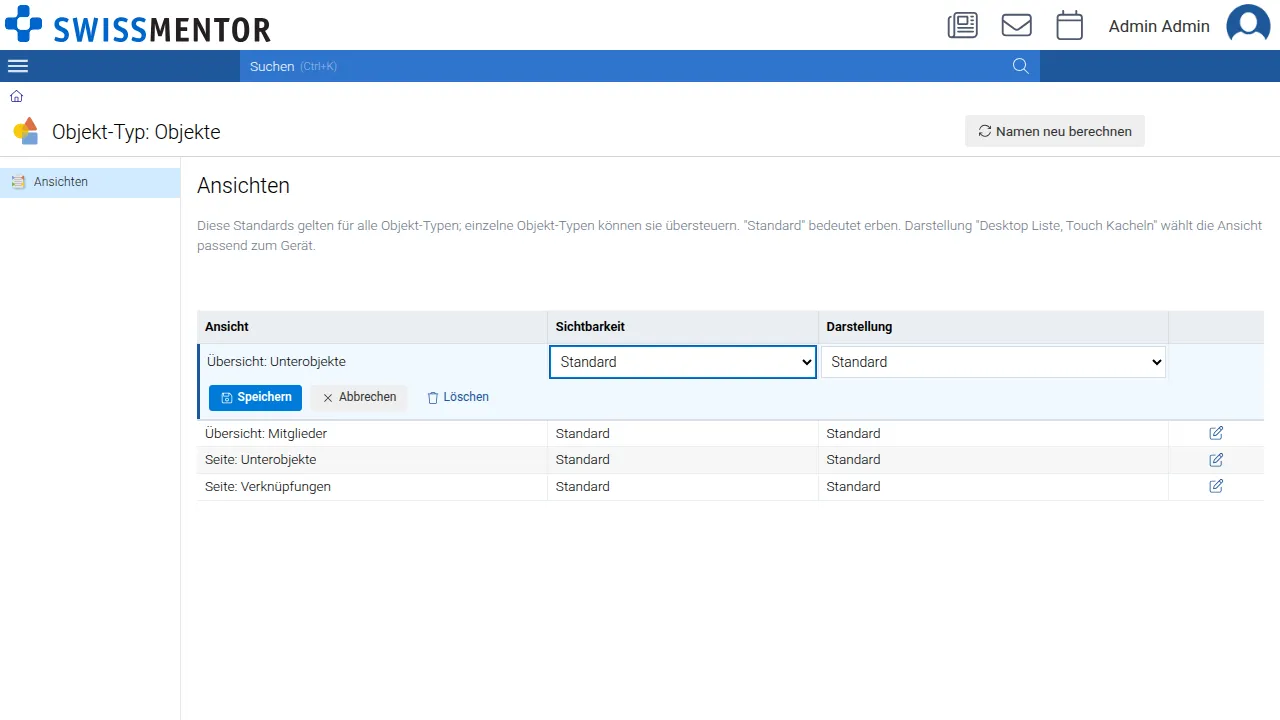Edit the Seite: Unterobjekte row
The image size is (1280, 720).
[1216, 460]
